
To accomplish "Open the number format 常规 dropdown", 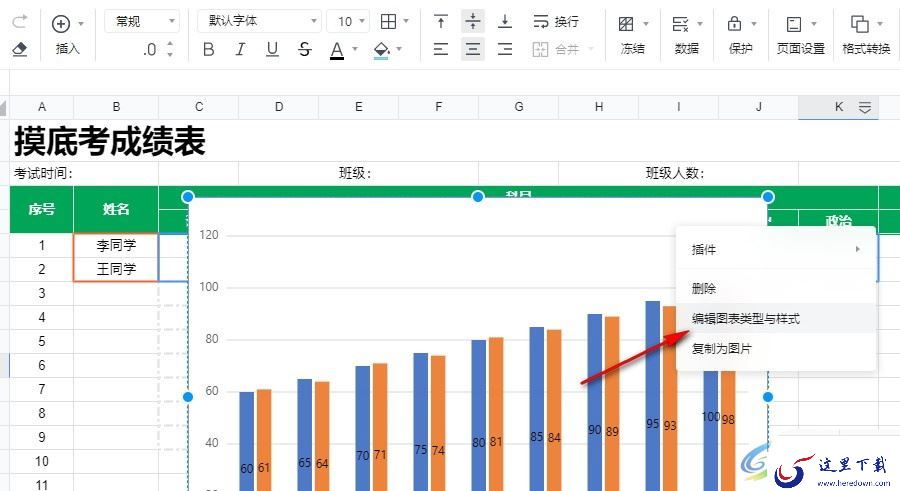I will (x=142, y=22).
